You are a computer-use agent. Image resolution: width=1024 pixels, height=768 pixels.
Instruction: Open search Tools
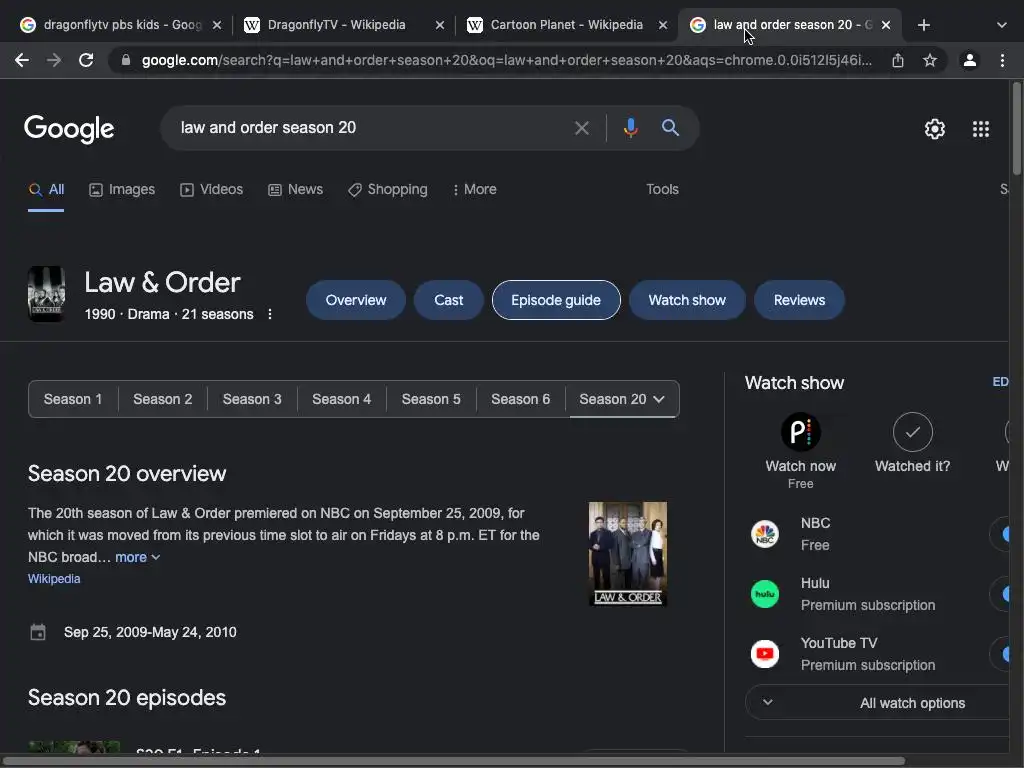662,189
